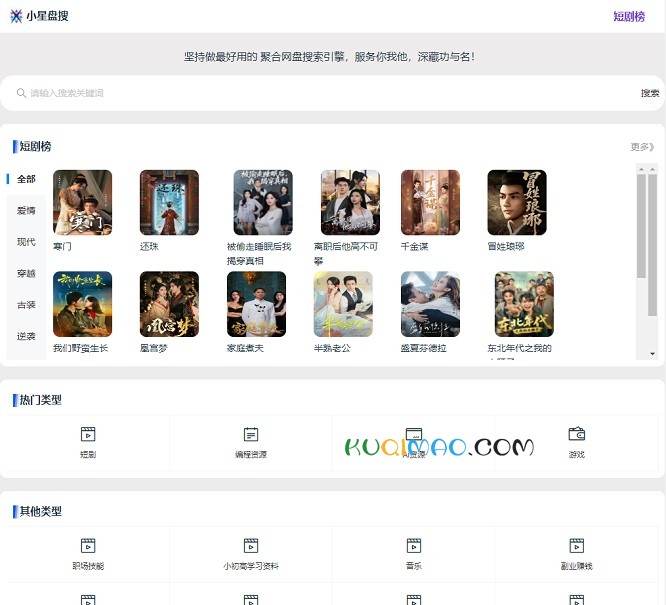
Task: Click the search keyword input field
Action: (331, 93)
